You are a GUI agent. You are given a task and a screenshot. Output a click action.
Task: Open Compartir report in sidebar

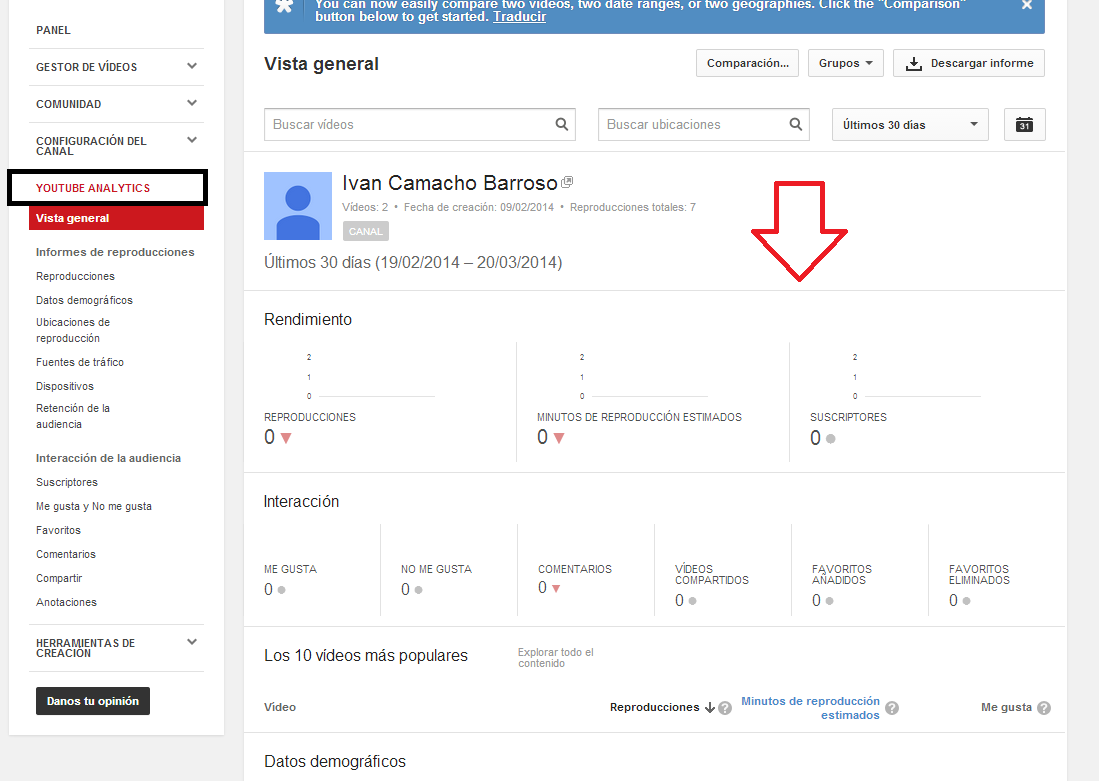tap(59, 578)
